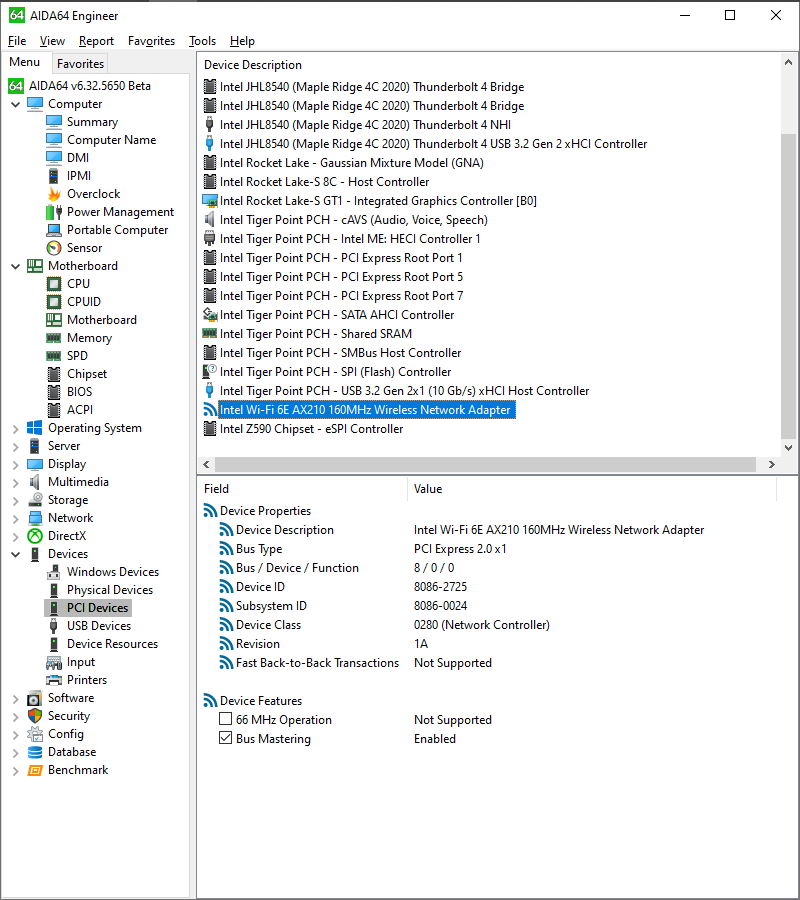The height and width of the screenshot is (900, 800).
Task: Collapse the Computer tree node
Action: (x=15, y=104)
